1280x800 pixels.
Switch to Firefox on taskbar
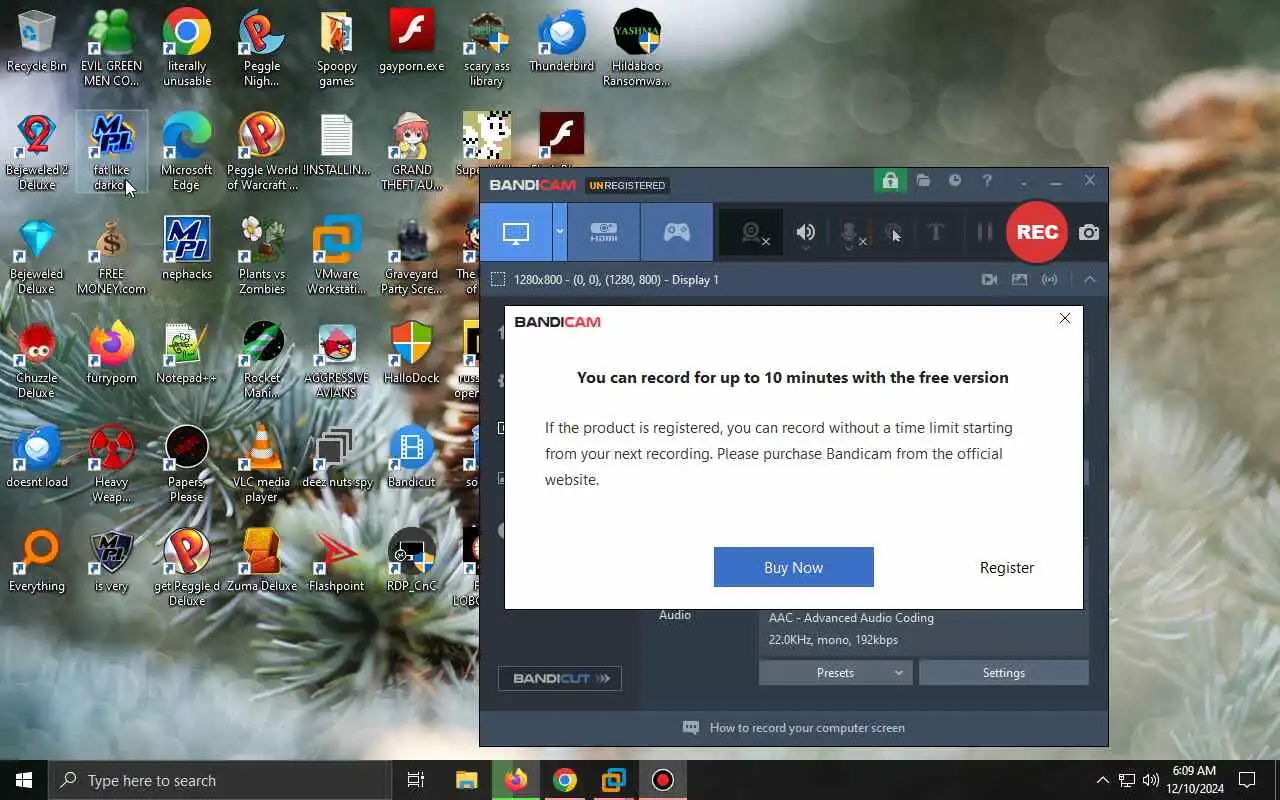pyautogui.click(x=516, y=780)
